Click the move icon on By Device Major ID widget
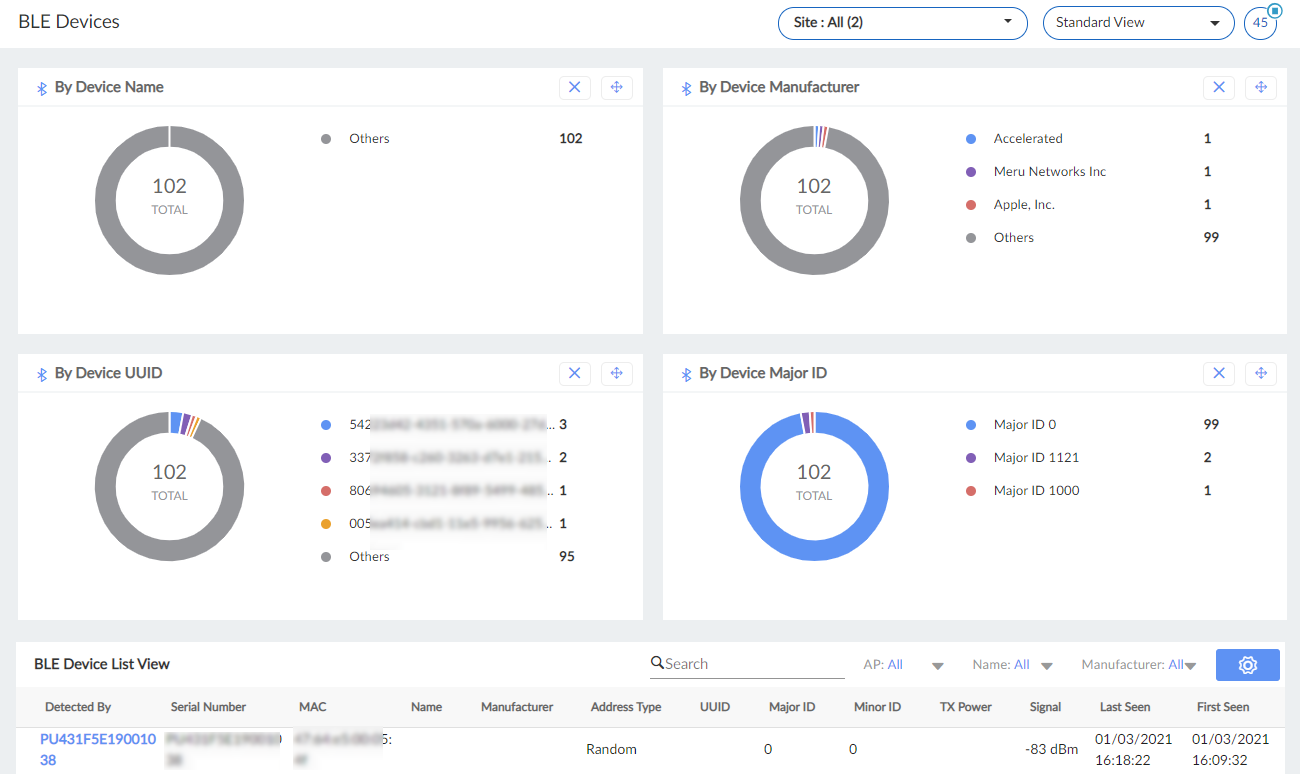 coord(1261,373)
